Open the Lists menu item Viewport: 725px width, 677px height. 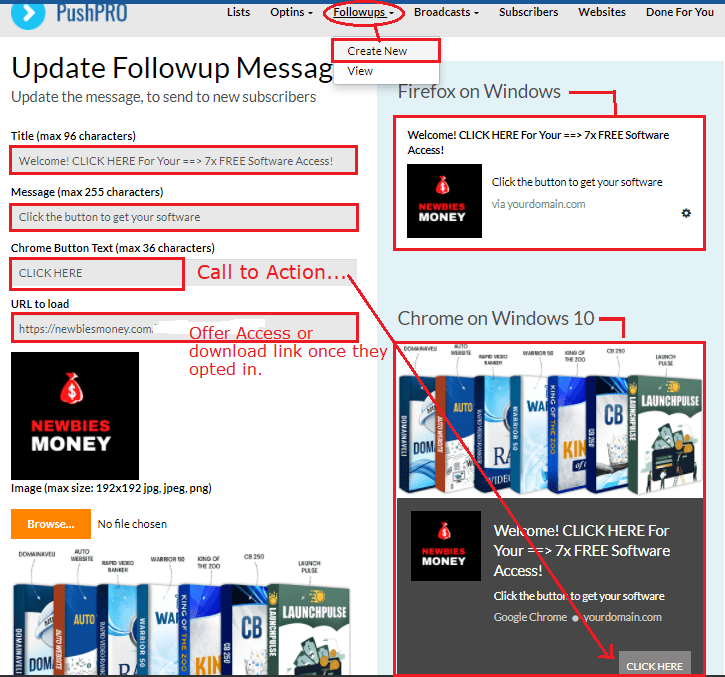pos(238,12)
